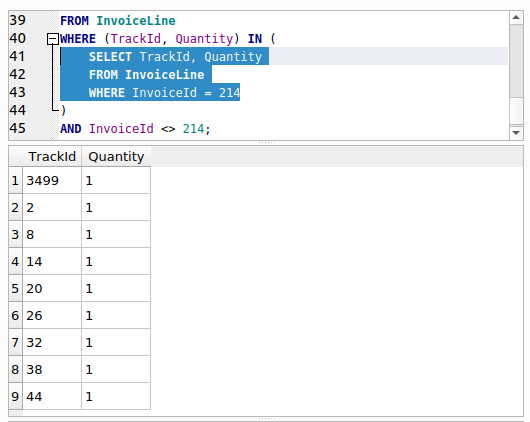
Task: Click the top-left corner cell of results grid
Action: [x=16, y=157]
